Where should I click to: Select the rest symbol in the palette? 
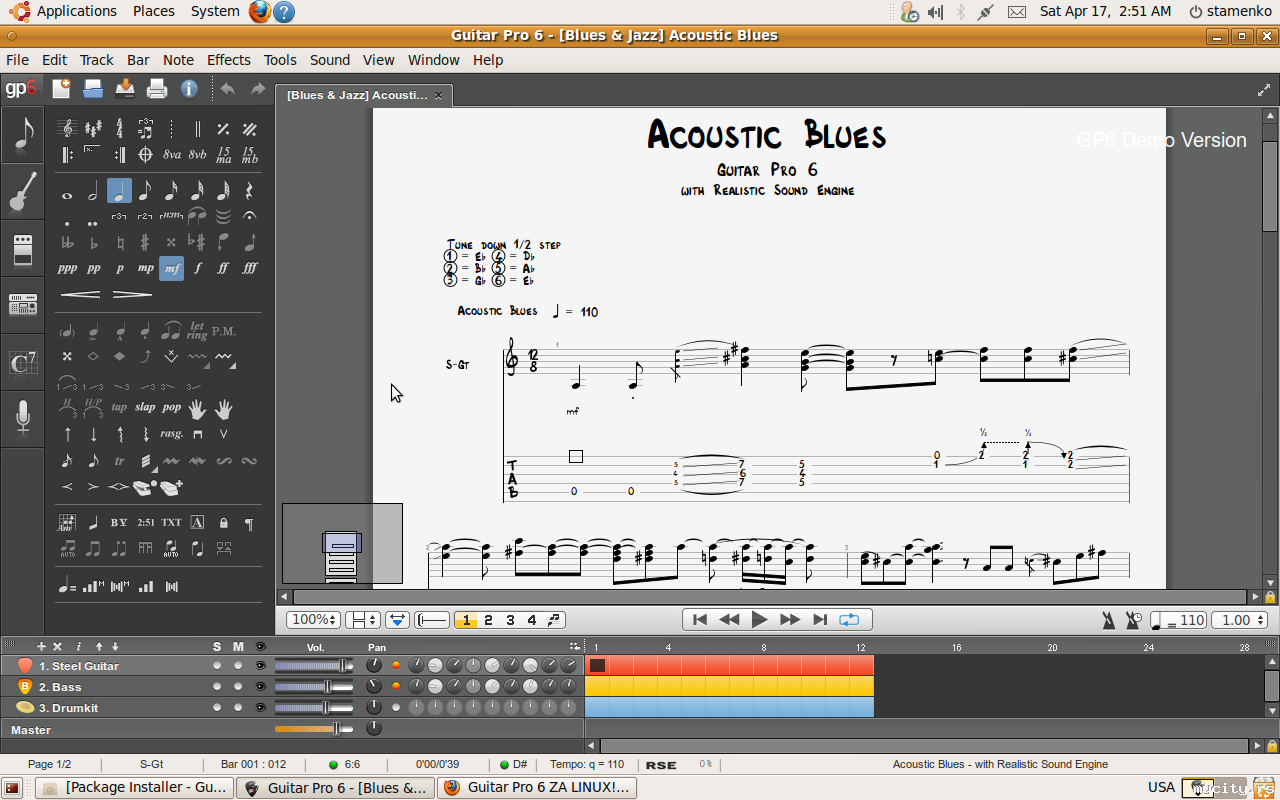click(249, 191)
